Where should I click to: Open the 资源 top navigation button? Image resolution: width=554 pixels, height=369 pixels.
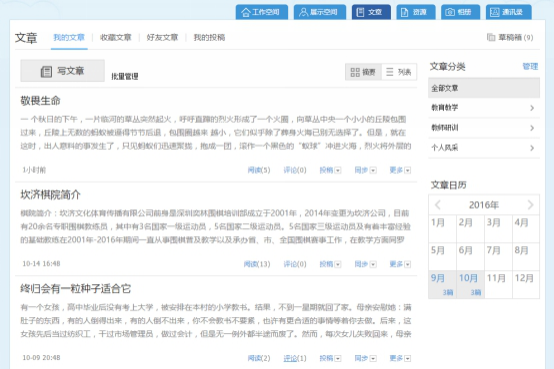[x=416, y=12]
